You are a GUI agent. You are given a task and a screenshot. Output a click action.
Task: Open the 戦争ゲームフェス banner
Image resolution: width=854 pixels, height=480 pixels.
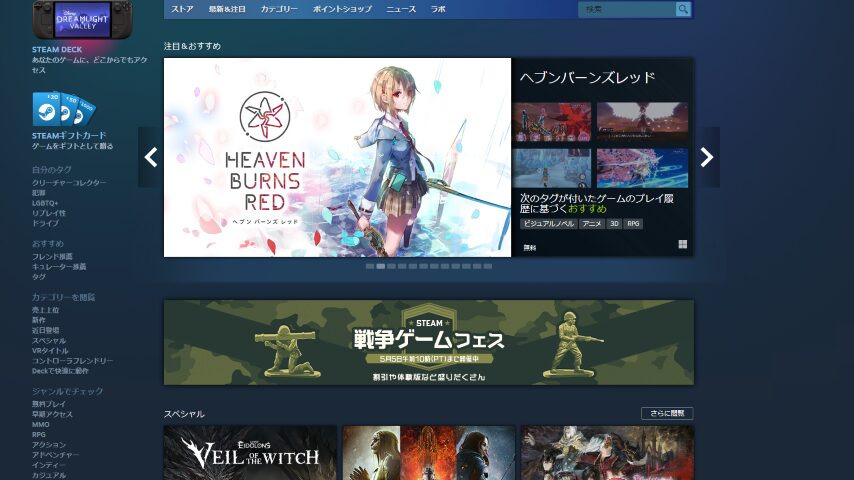pyautogui.click(x=429, y=342)
